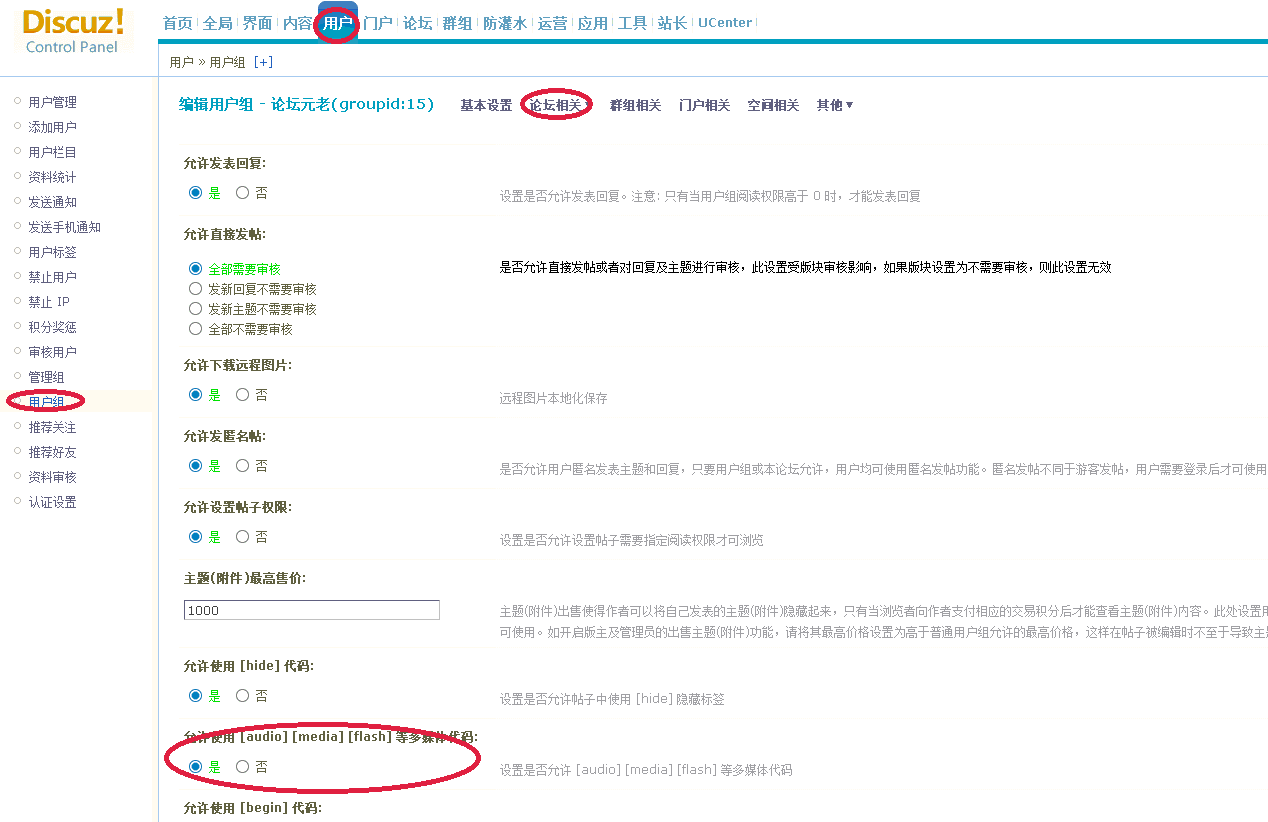The height and width of the screenshot is (822, 1268).
Task: Click the 主题(附件)最高售价 input field
Action: [x=311, y=610]
